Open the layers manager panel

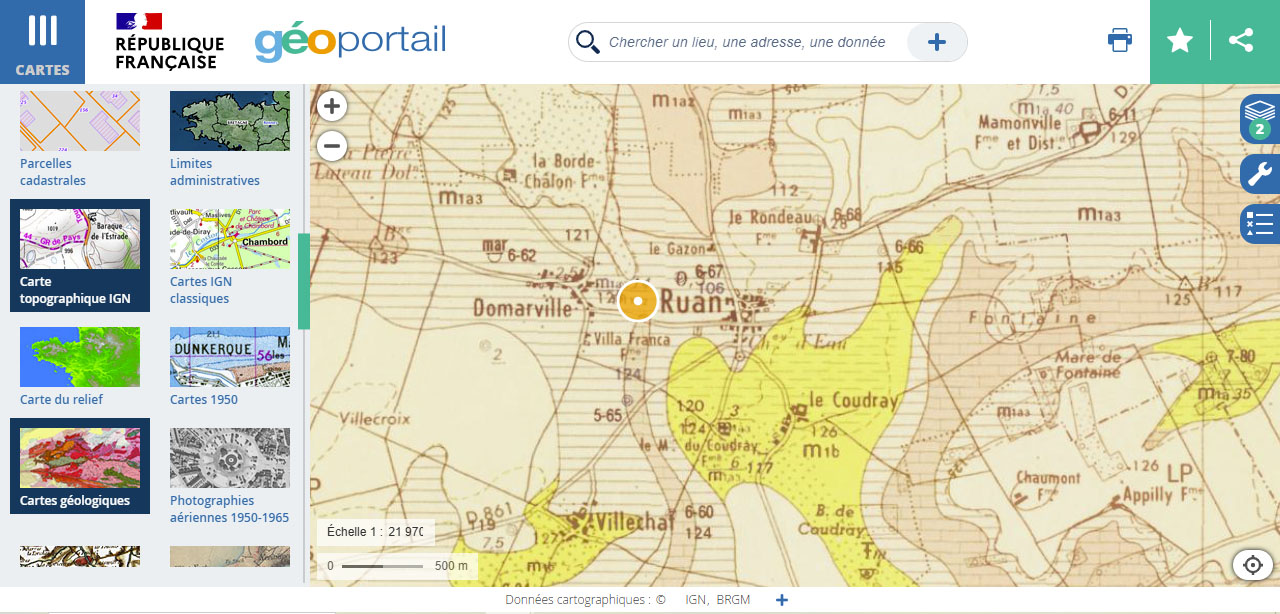[x=1259, y=119]
